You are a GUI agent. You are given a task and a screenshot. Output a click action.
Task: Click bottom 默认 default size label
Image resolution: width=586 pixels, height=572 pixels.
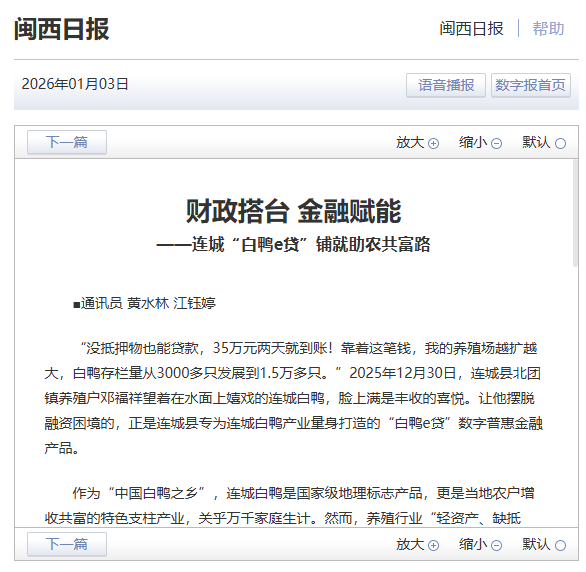(x=536, y=544)
